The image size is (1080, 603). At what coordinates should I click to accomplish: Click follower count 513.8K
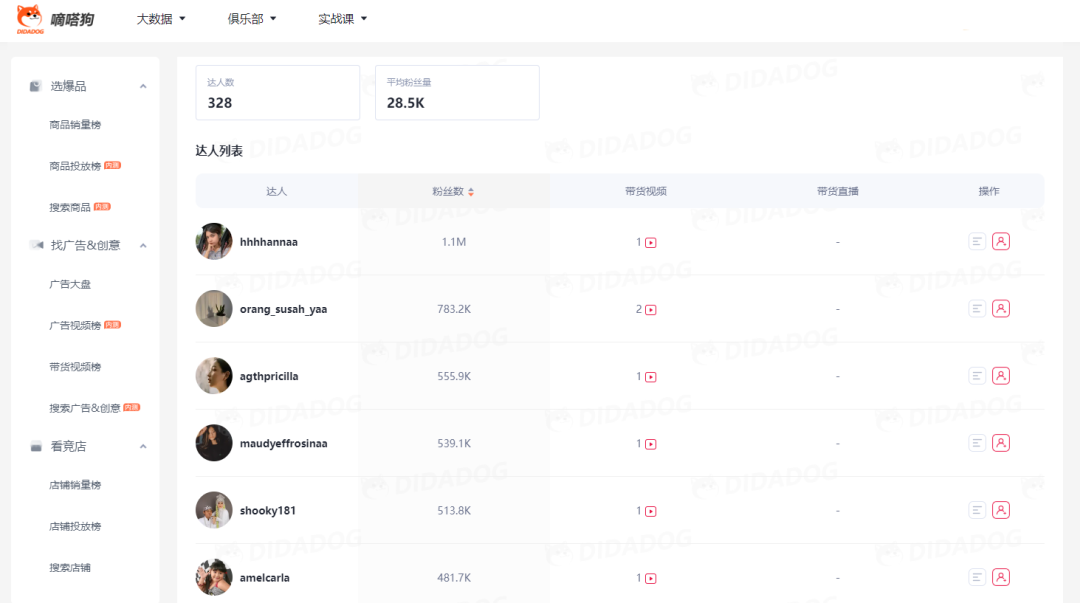(454, 511)
